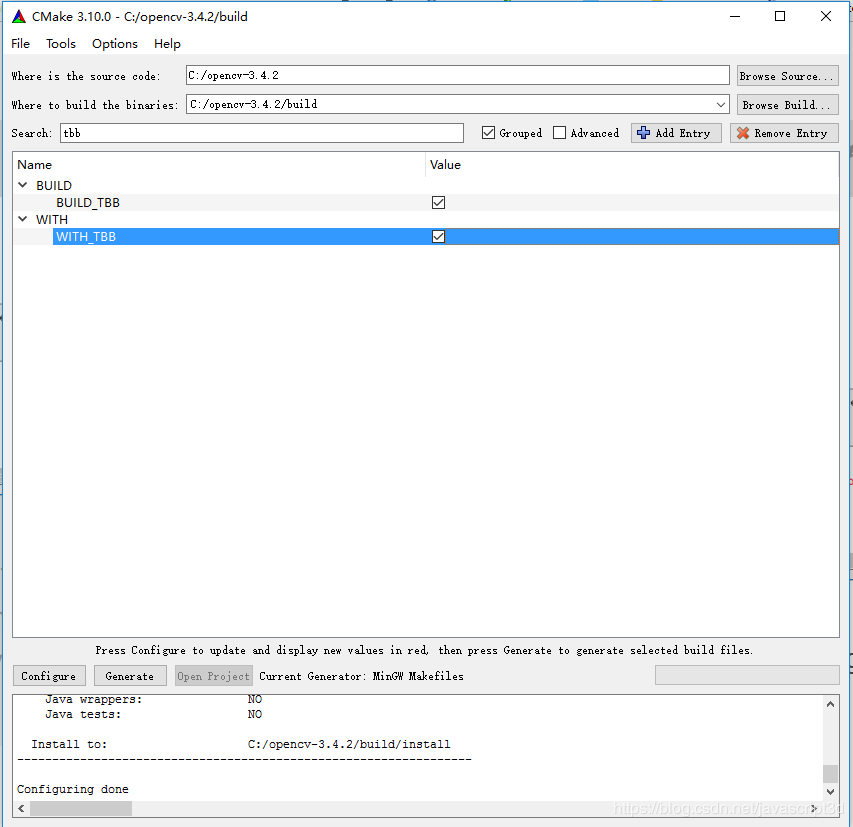Click the source code path field

click(457, 75)
